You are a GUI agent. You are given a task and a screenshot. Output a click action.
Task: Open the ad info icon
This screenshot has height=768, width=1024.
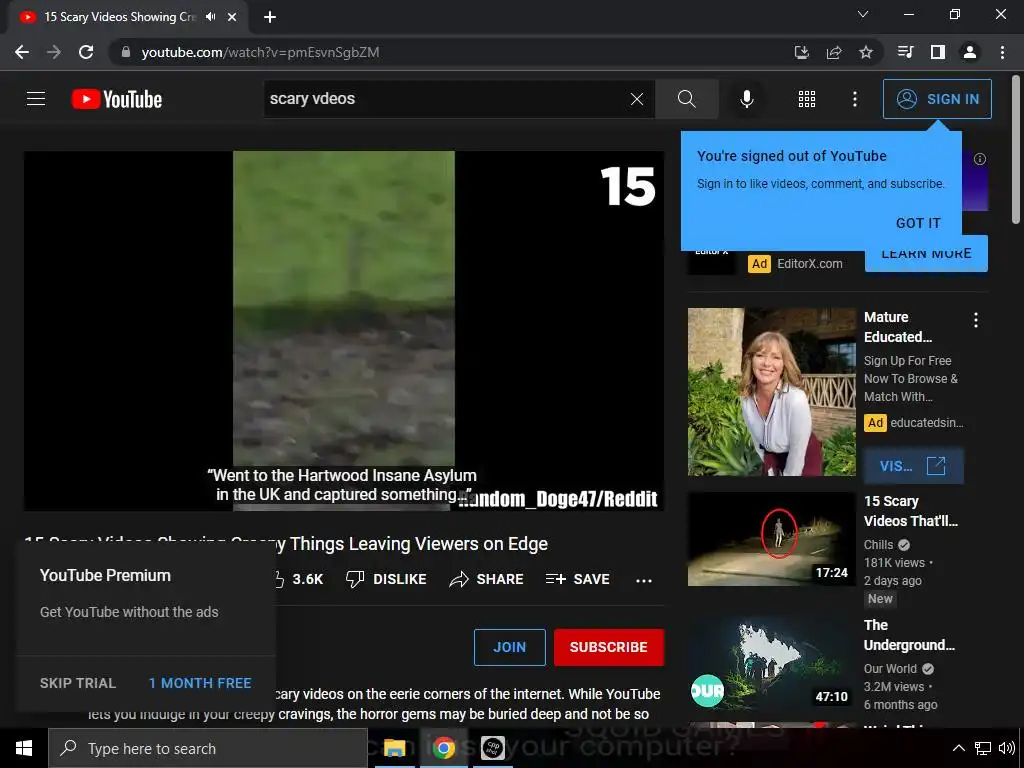point(980,159)
